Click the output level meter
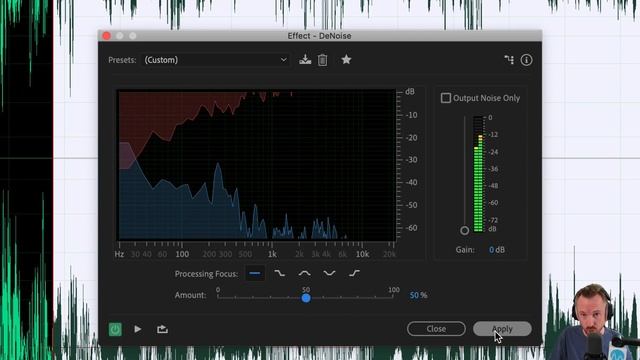 point(478,174)
